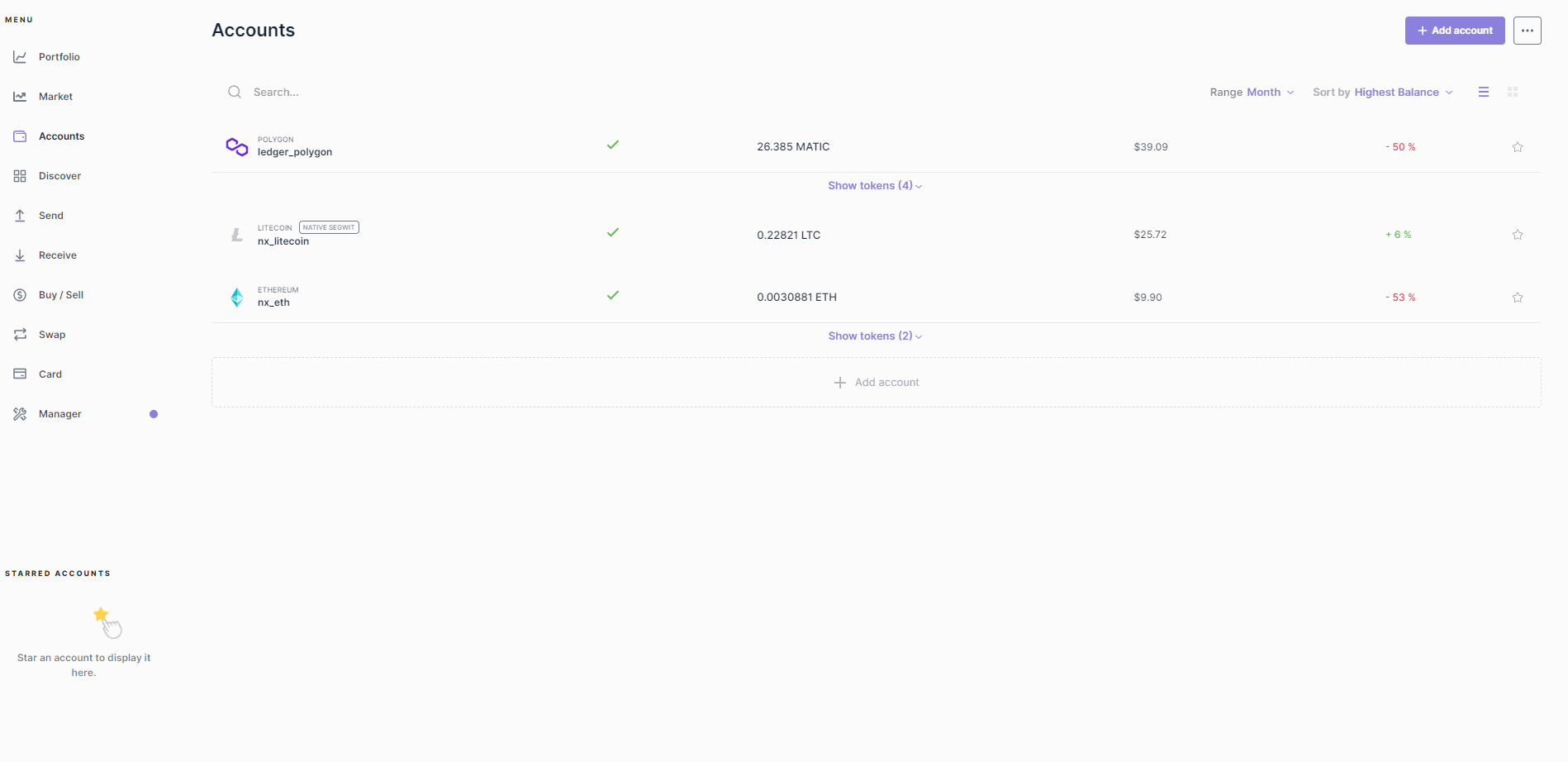Viewport: 1568px width, 762px height.
Task: Click the Receive arrow-down icon
Action: [20, 255]
